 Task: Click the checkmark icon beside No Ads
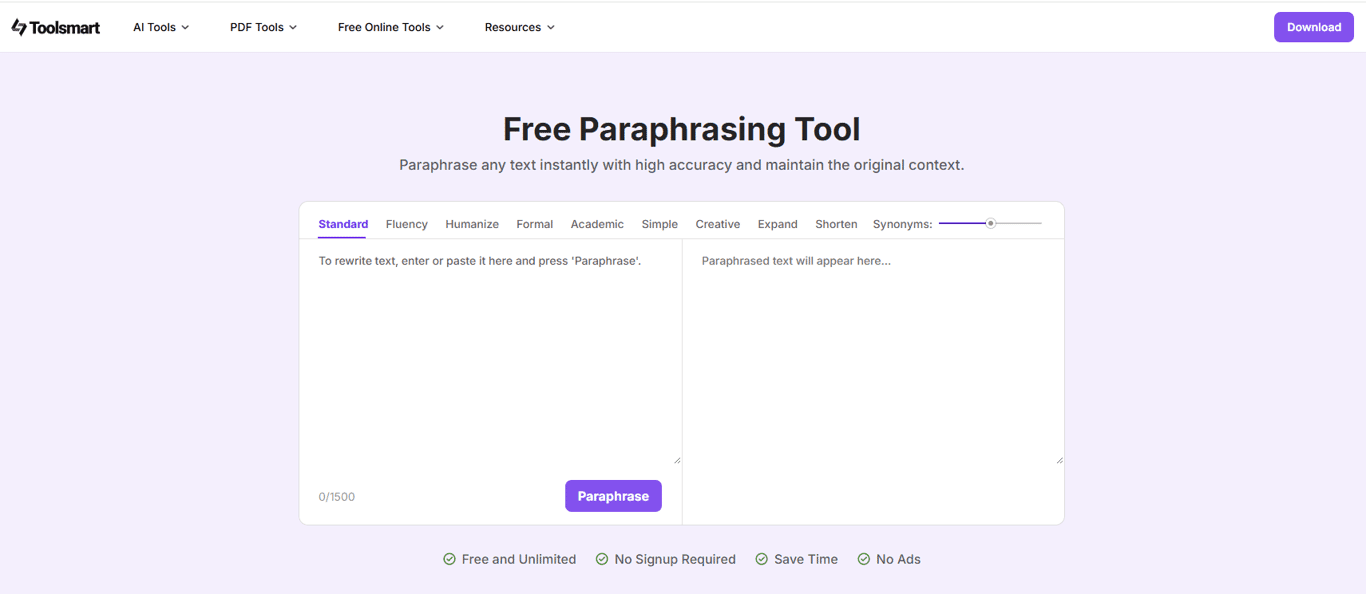pos(864,559)
